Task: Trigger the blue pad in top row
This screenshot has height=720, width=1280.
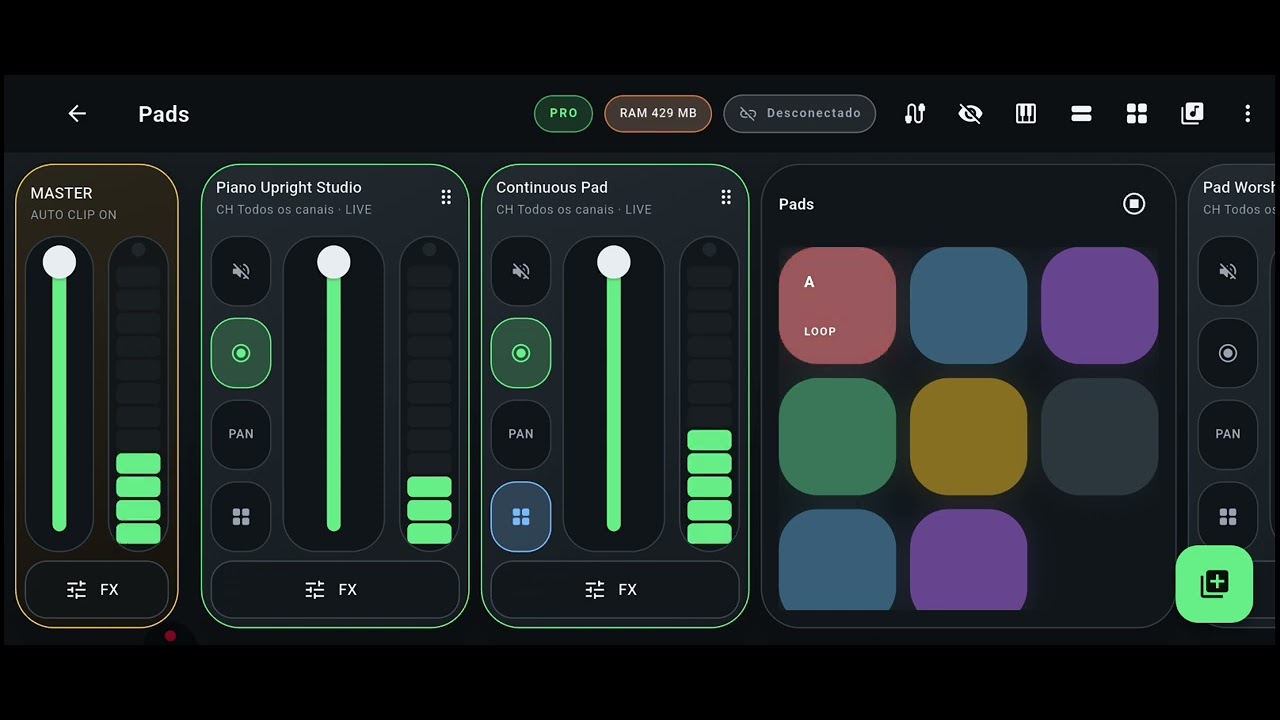Action: (x=968, y=306)
